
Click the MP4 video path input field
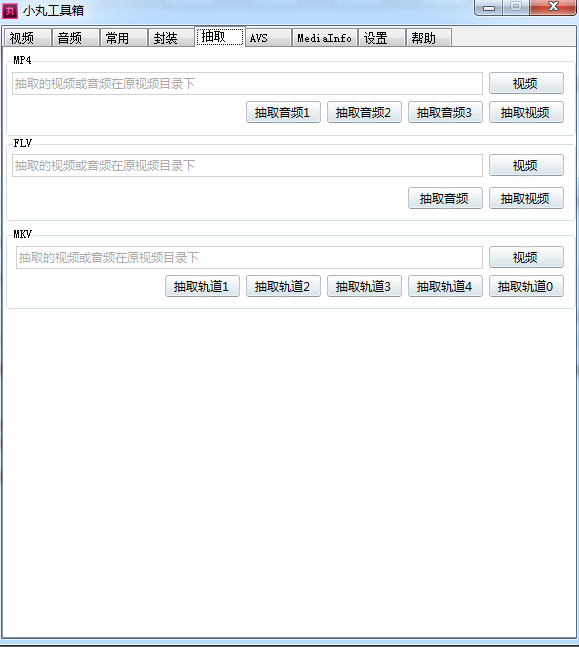click(x=247, y=84)
